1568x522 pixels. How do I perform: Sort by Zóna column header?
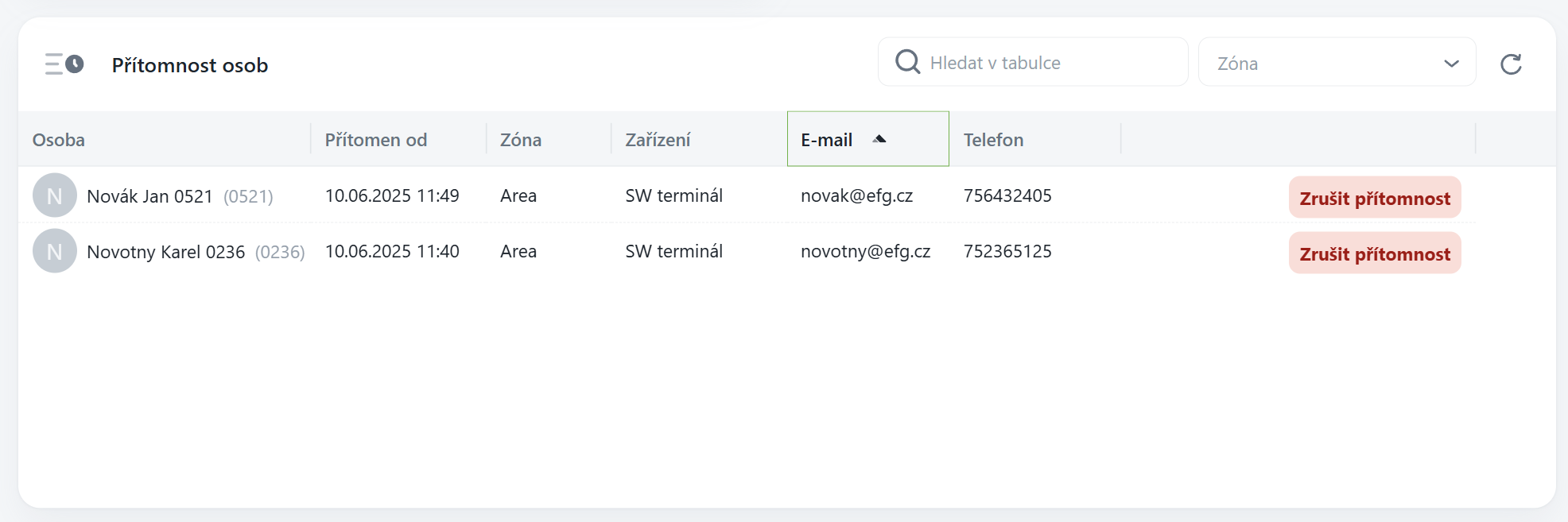[x=521, y=140]
